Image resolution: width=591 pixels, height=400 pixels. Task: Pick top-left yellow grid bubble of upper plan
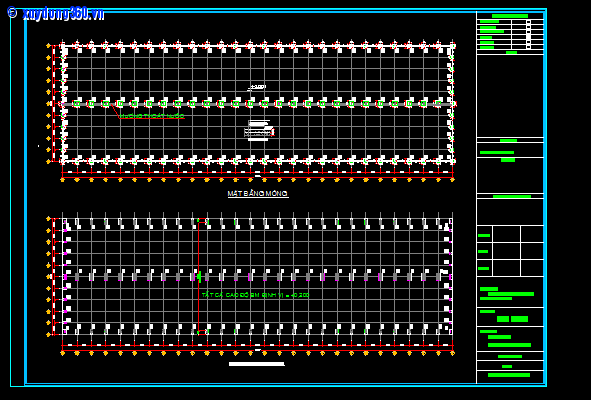point(48,45)
